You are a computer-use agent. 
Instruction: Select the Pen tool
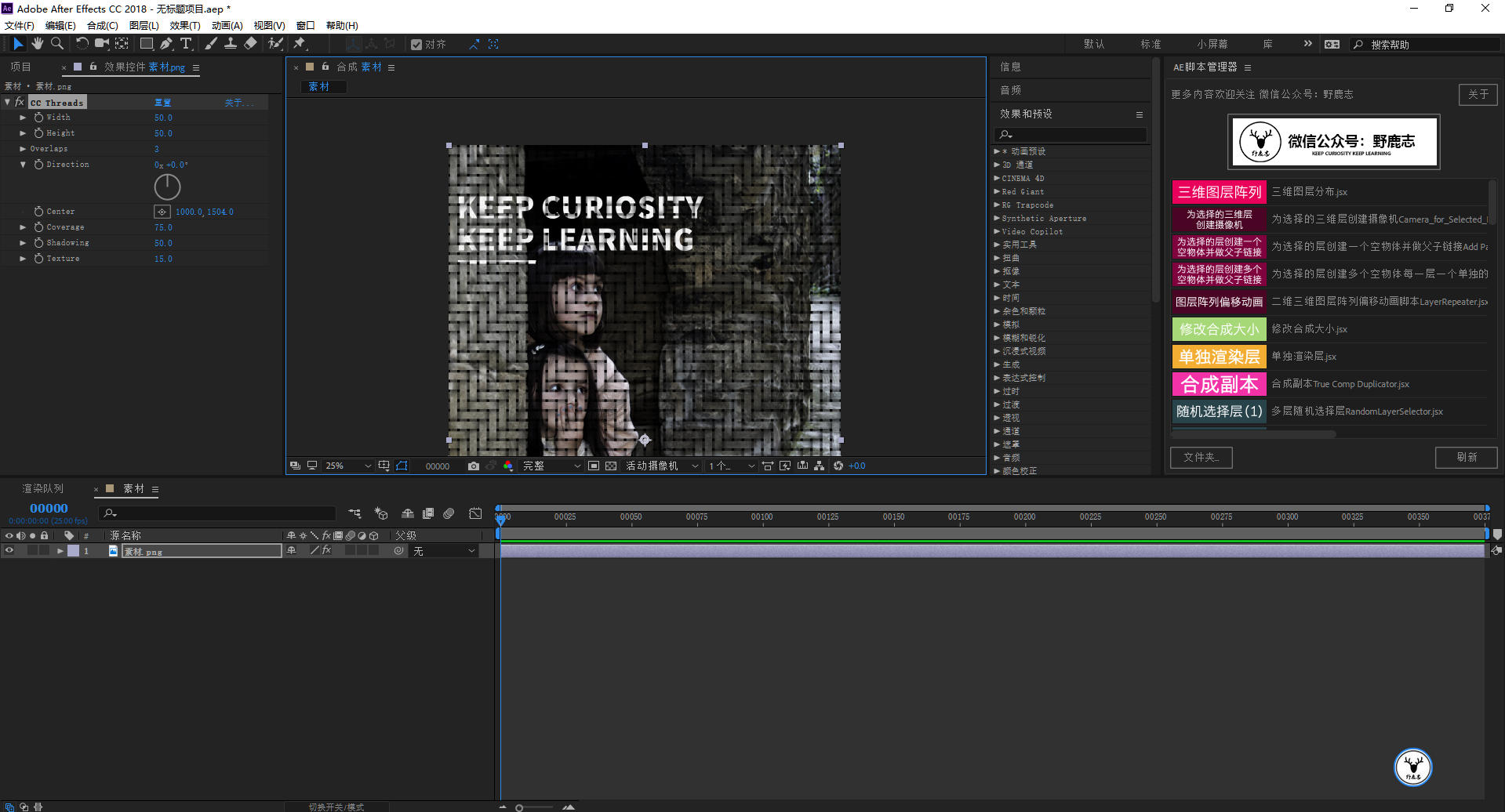click(x=166, y=44)
